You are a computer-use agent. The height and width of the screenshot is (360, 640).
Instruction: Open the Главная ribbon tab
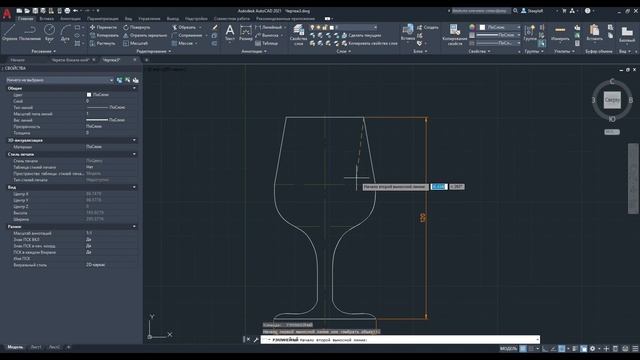(x=25, y=19)
